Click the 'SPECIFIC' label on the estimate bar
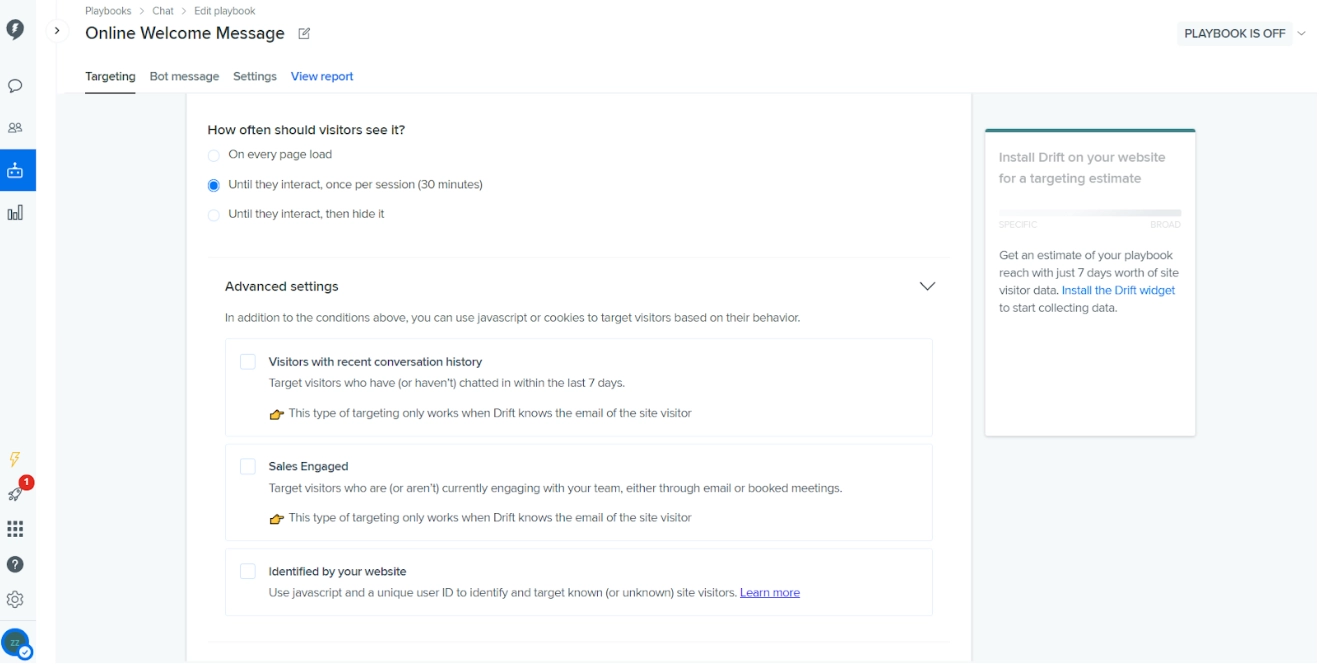 [x=1018, y=225]
